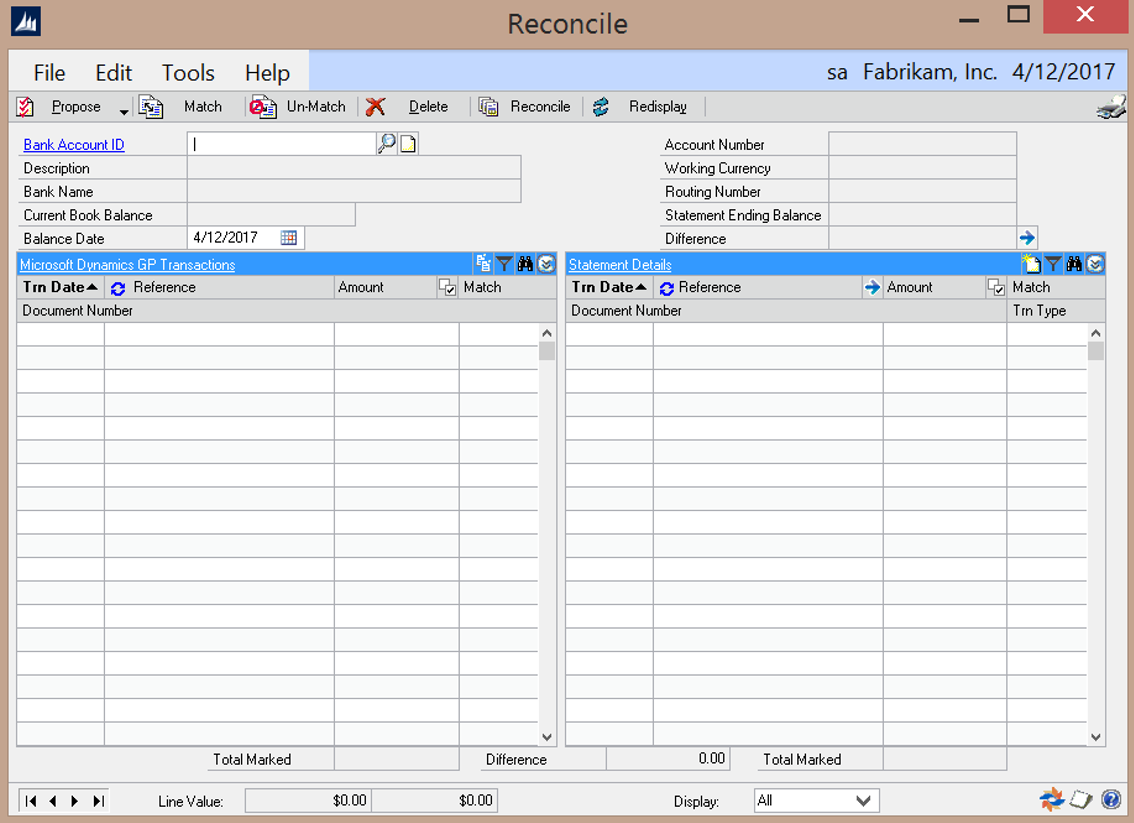Toggle the Match checkbox in GP Transactions header
The image size is (1134, 823).
447,288
